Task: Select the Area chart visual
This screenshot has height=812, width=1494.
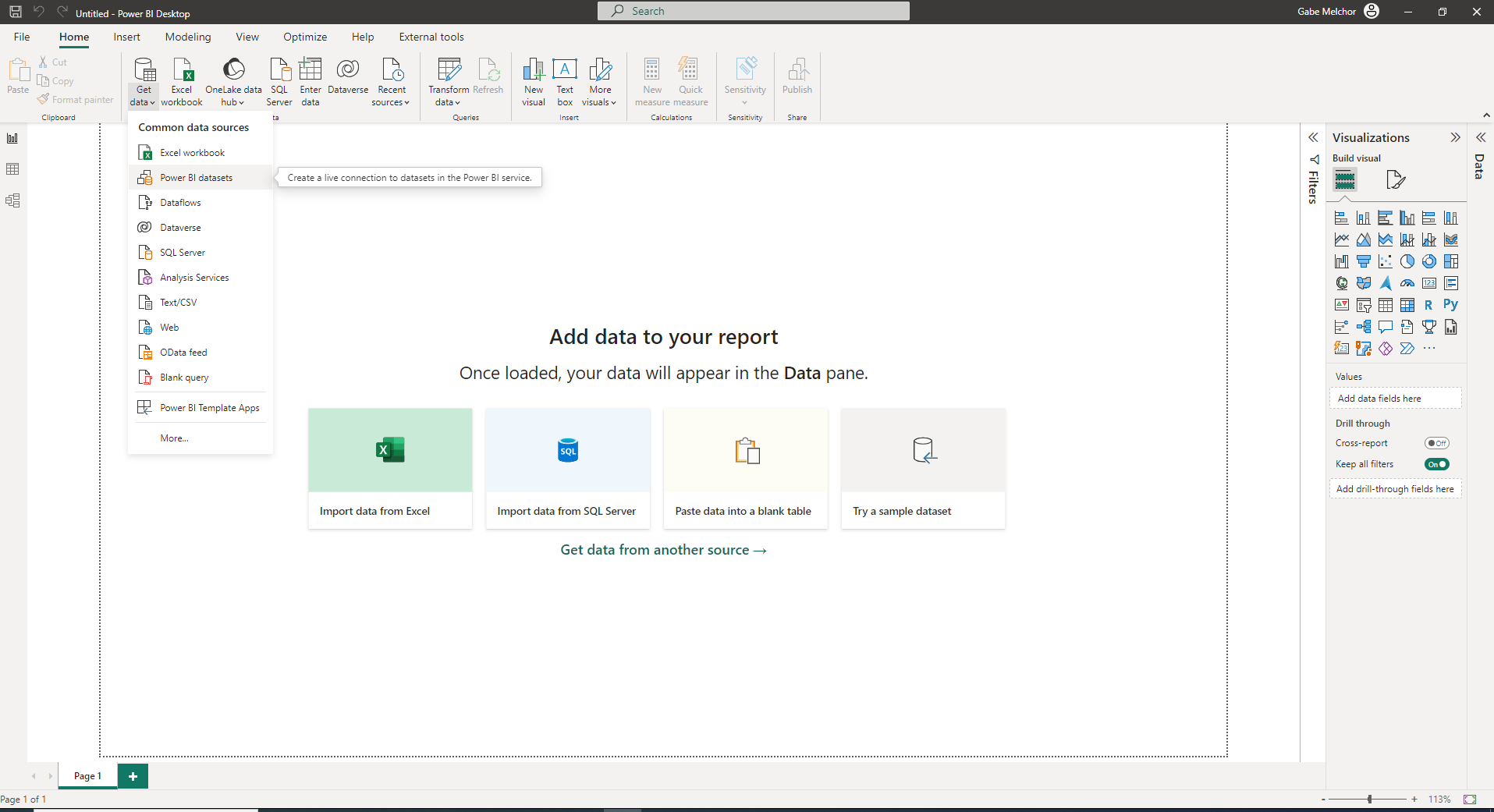Action: pyautogui.click(x=1363, y=239)
